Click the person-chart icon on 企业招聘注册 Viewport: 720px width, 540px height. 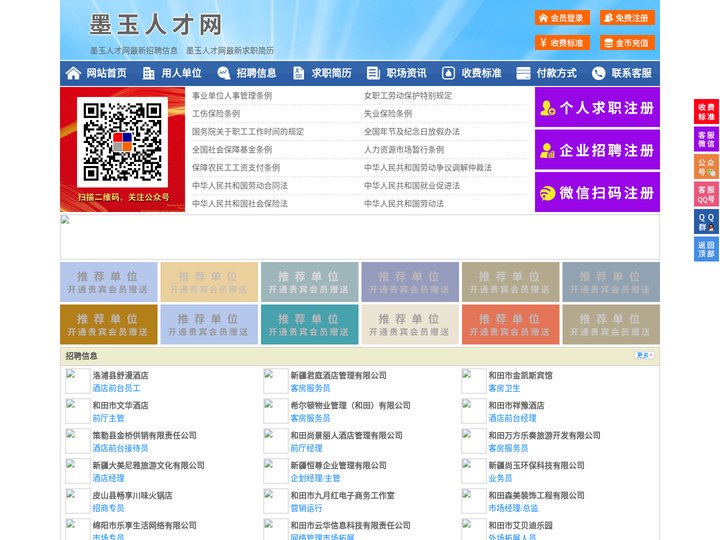[547, 150]
